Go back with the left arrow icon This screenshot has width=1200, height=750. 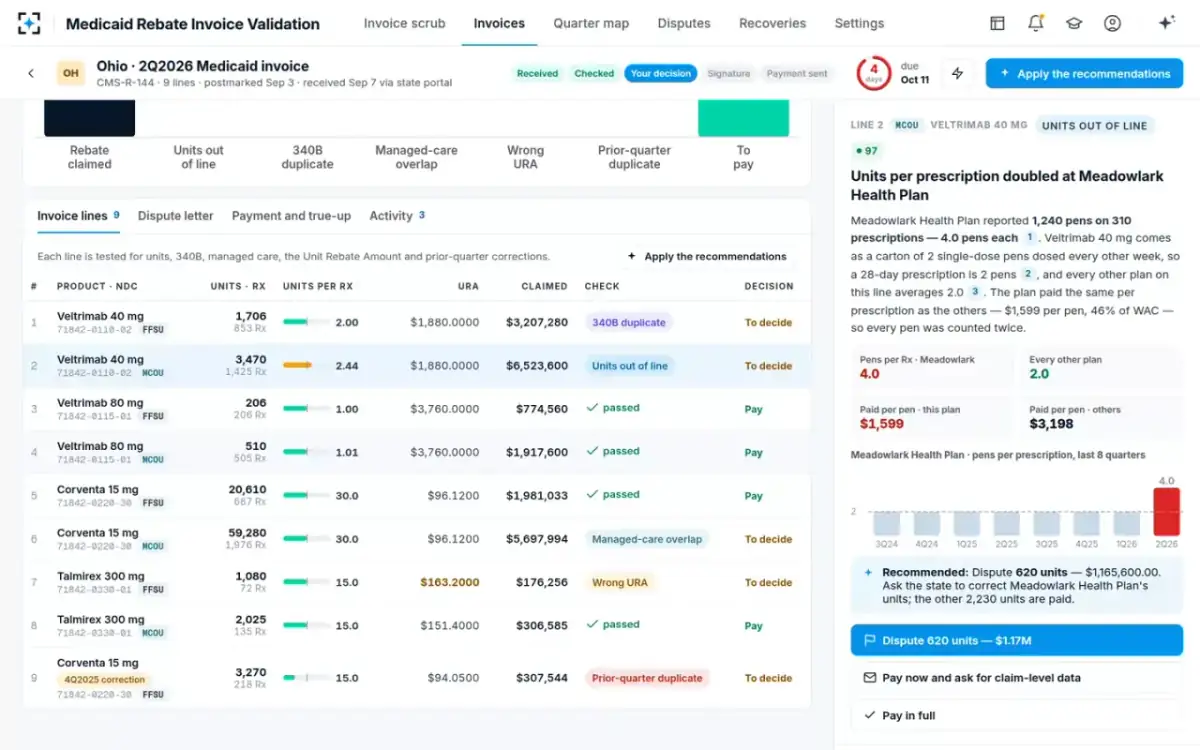coord(31,73)
